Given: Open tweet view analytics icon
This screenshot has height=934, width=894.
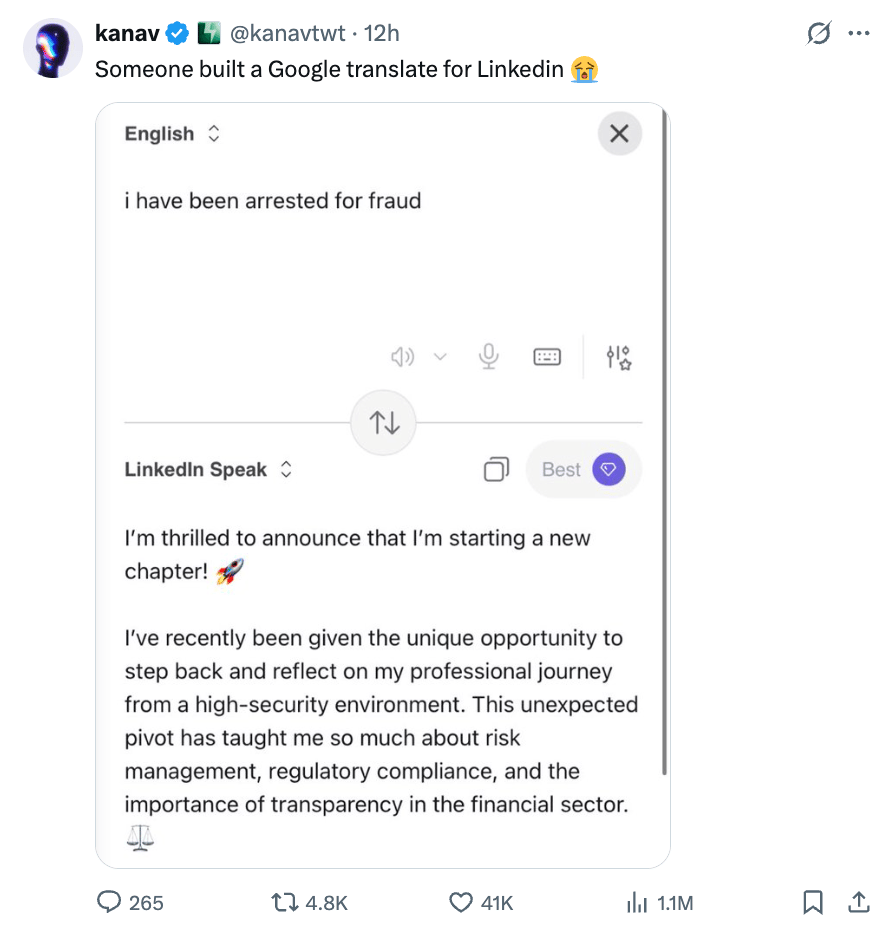Looking at the screenshot, I should click(x=636, y=903).
